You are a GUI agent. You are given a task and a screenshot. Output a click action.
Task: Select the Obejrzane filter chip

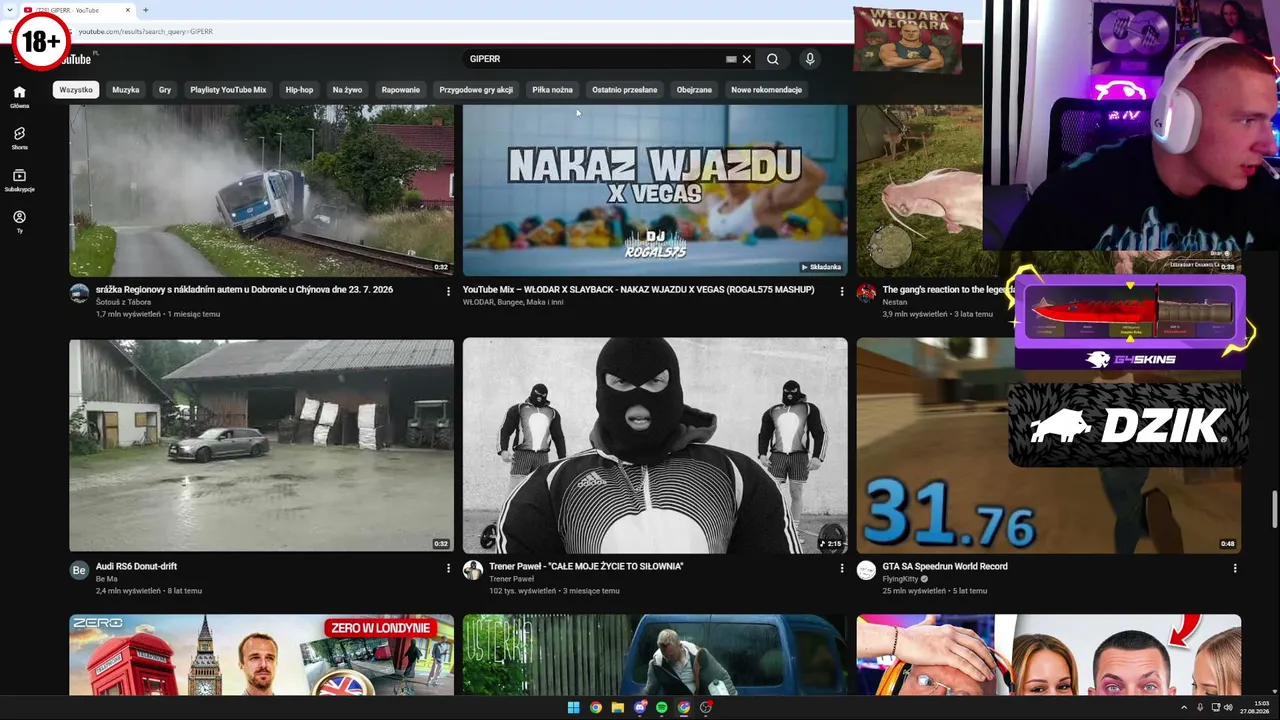[x=694, y=90]
